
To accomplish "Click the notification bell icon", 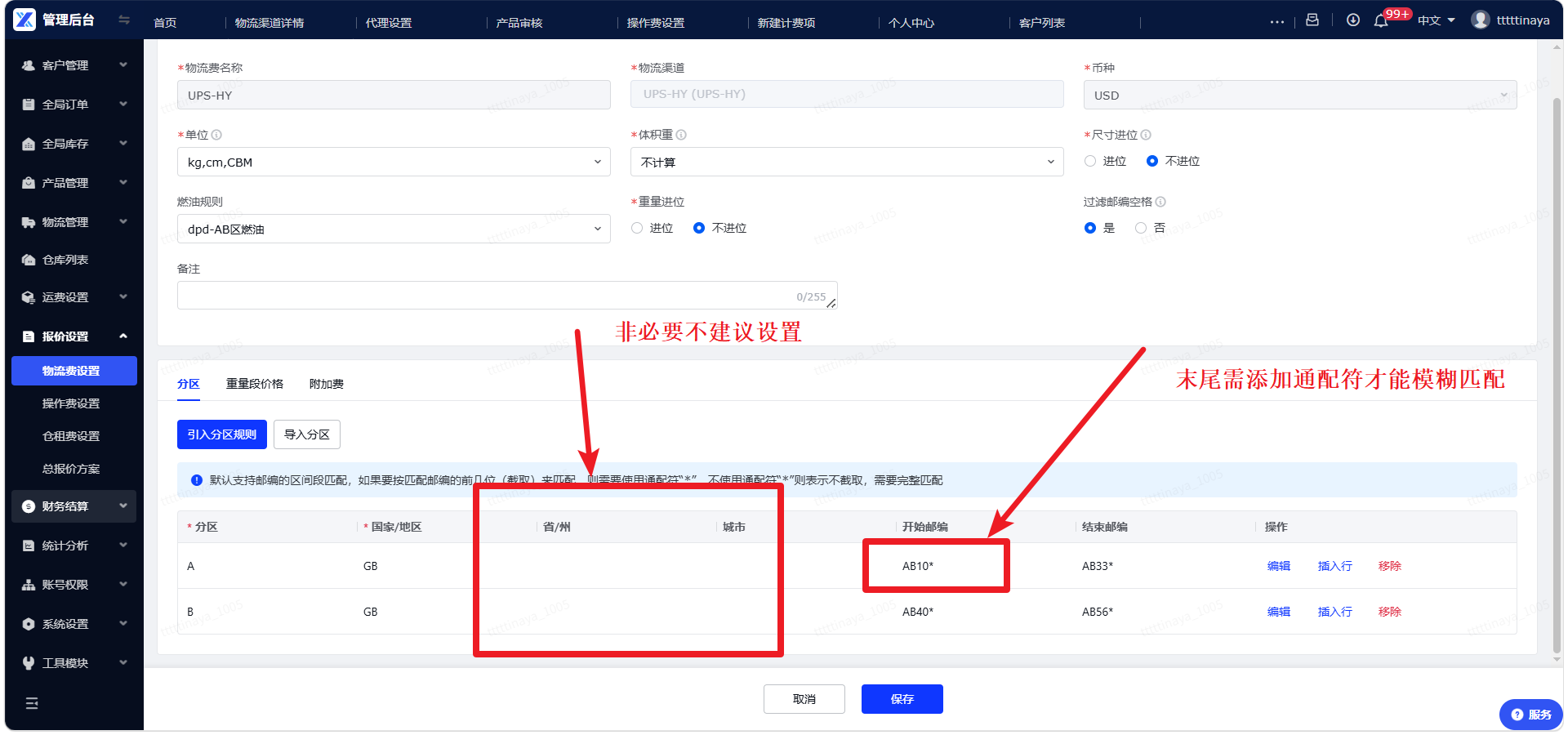I will (x=1381, y=20).
